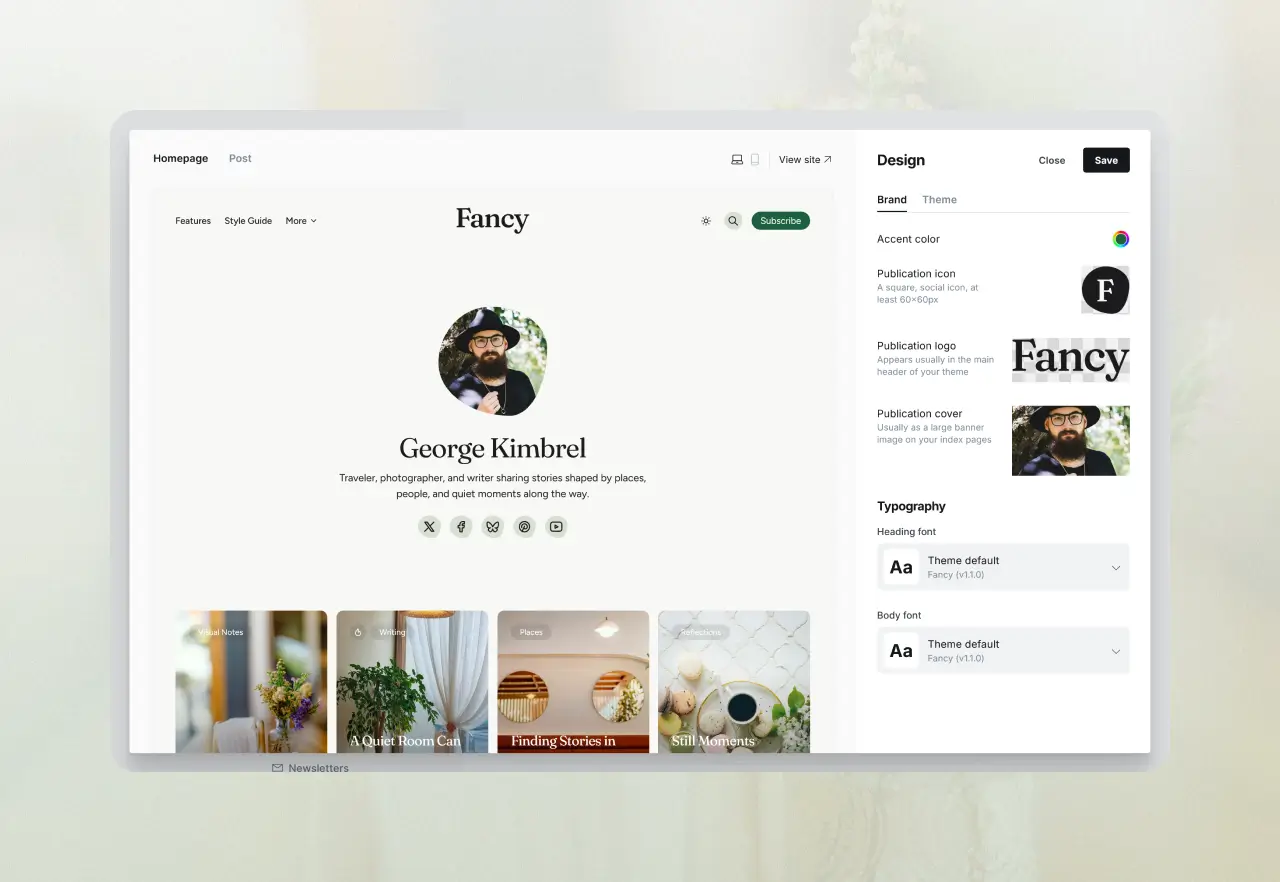Click the Publication cover image thumbnail
The height and width of the screenshot is (882, 1280).
[x=1070, y=440]
